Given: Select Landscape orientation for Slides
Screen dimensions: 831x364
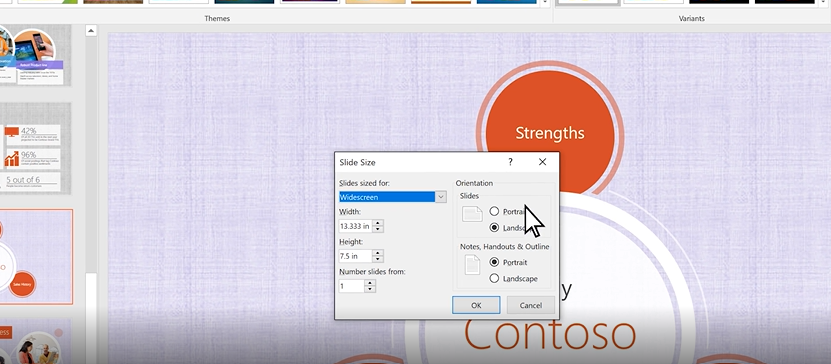Looking at the screenshot, I should coord(494,228).
